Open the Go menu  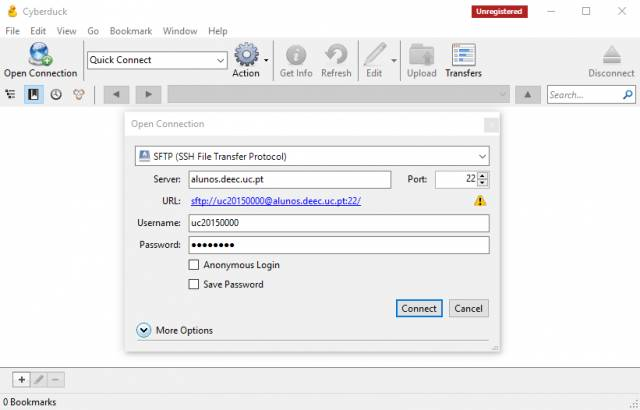[93, 31]
